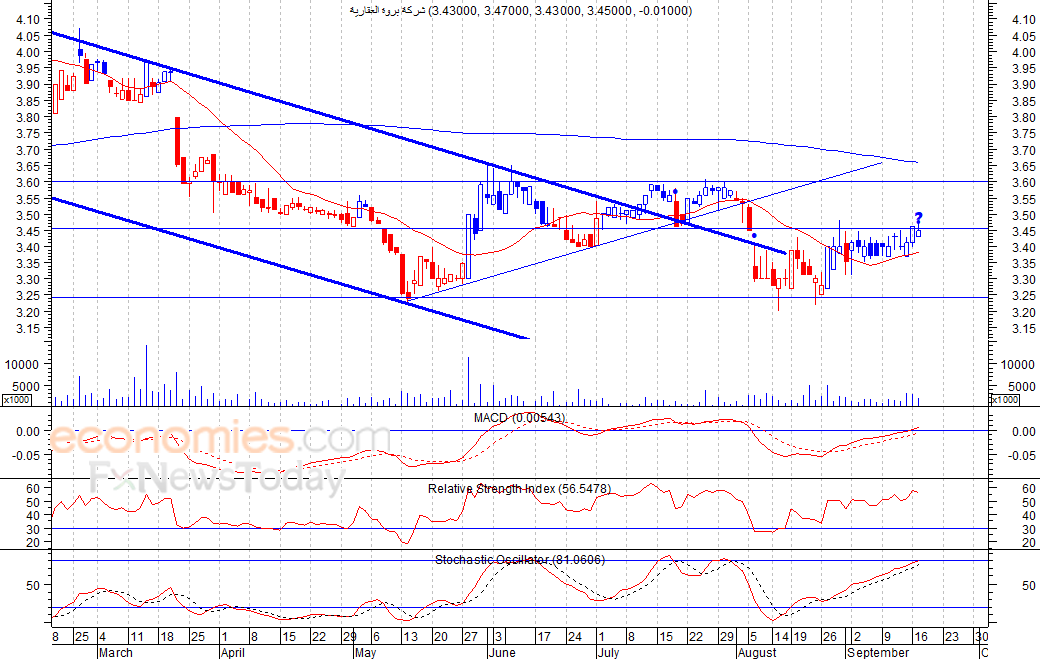This screenshot has width=1040, height=659.
Task: Click the 5000 volume label on right axis
Action: 1021,387
